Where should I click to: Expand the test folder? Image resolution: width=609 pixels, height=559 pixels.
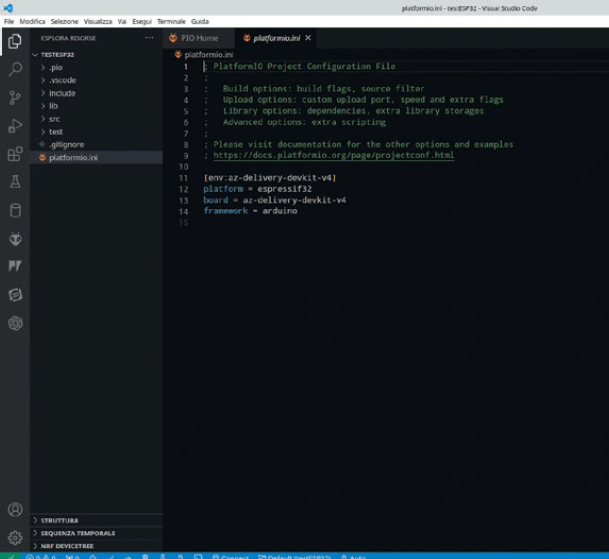point(43,132)
